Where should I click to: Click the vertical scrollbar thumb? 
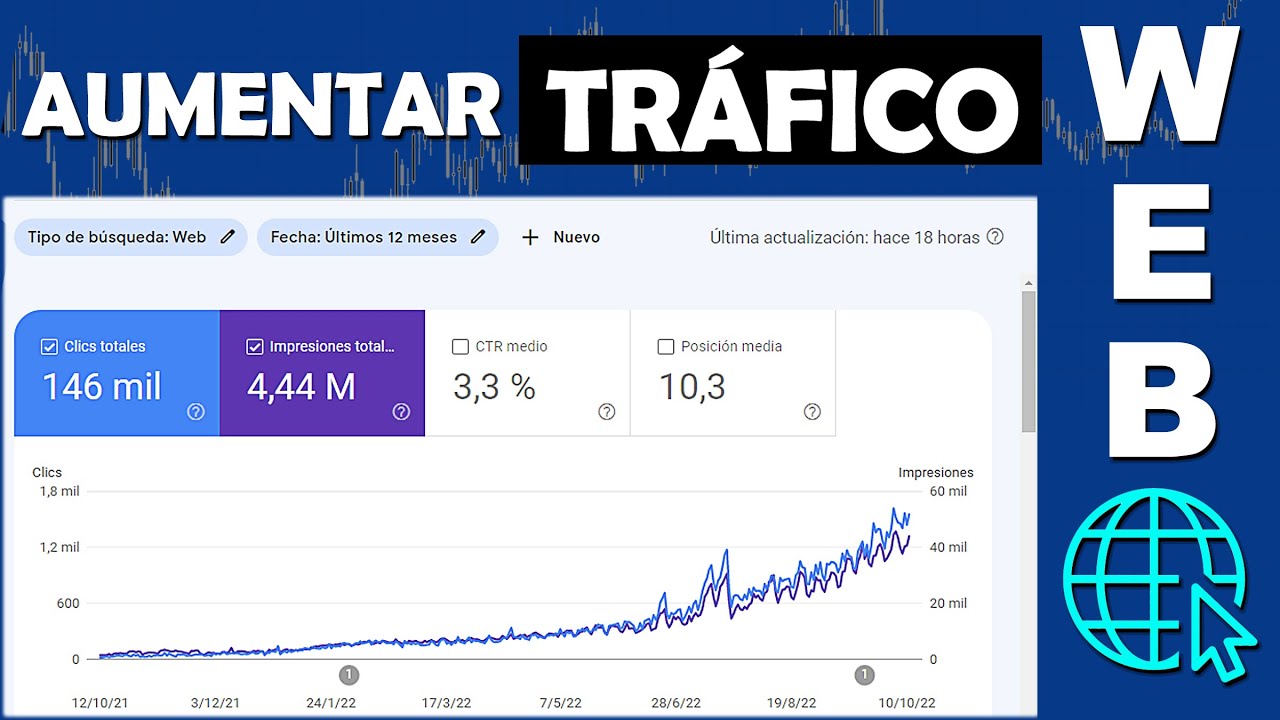tap(1028, 362)
